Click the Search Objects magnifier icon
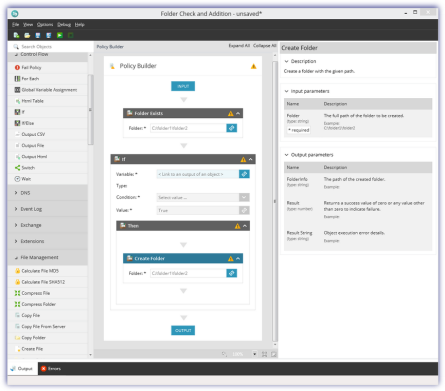 [16, 47]
